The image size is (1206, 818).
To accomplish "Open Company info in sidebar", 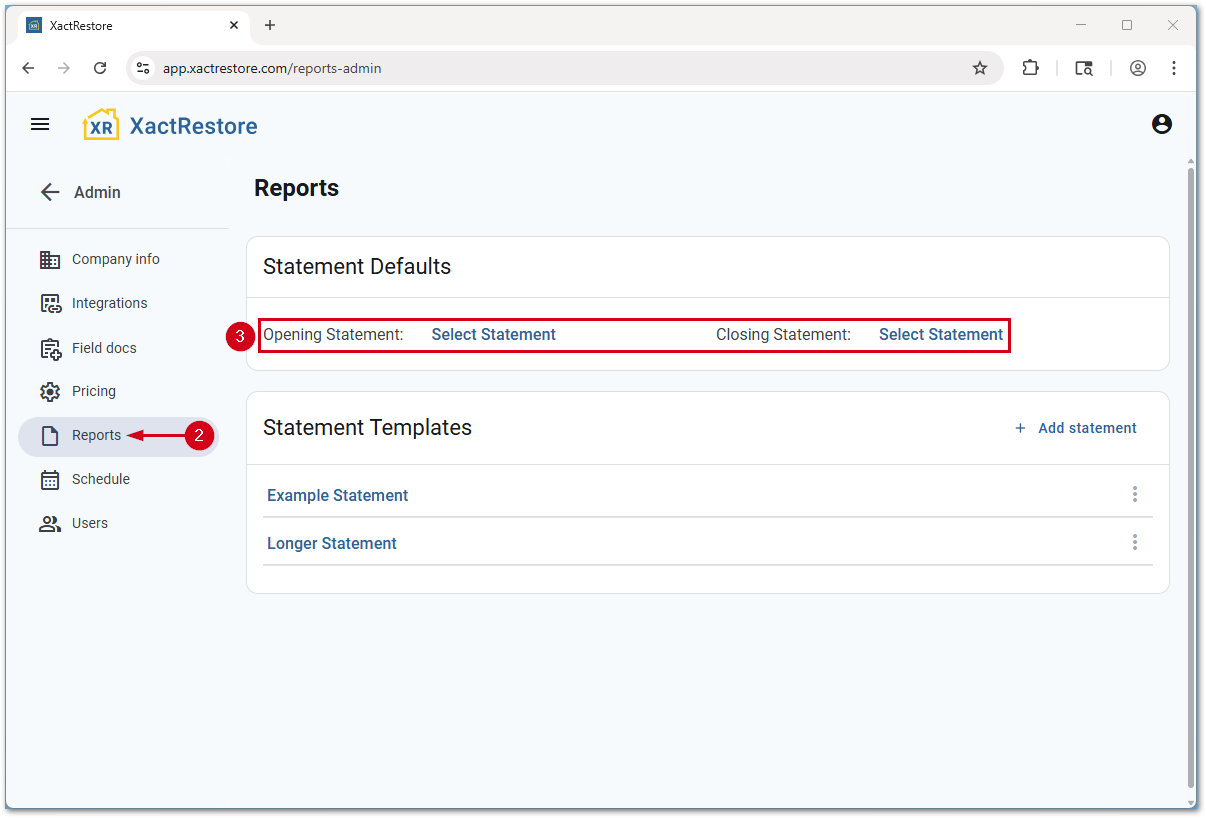I will coord(115,259).
